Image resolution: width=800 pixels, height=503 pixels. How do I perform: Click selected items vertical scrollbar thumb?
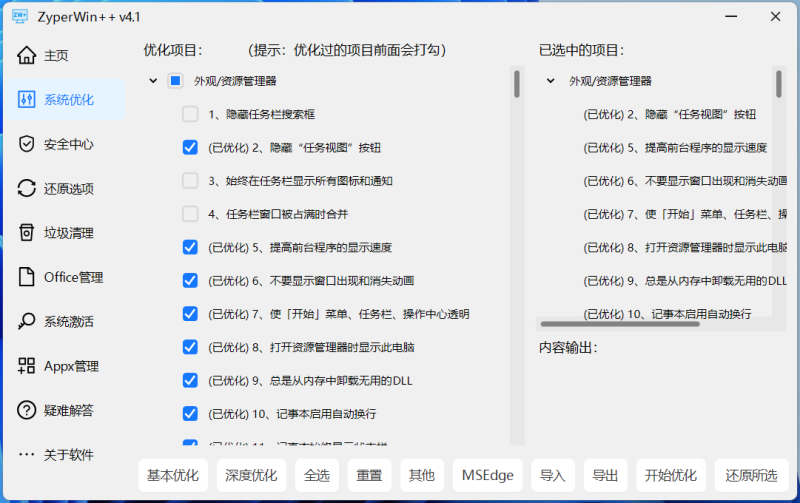(x=779, y=84)
